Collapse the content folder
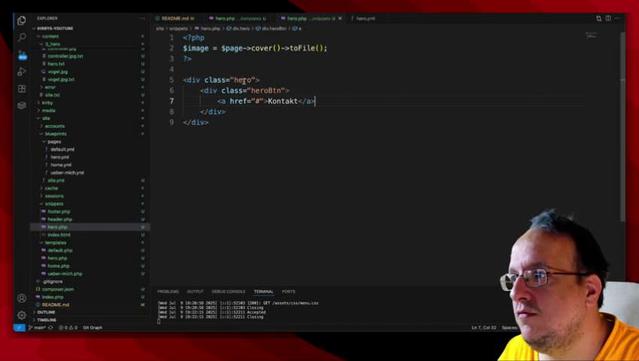639x361 pixels. tap(50, 36)
